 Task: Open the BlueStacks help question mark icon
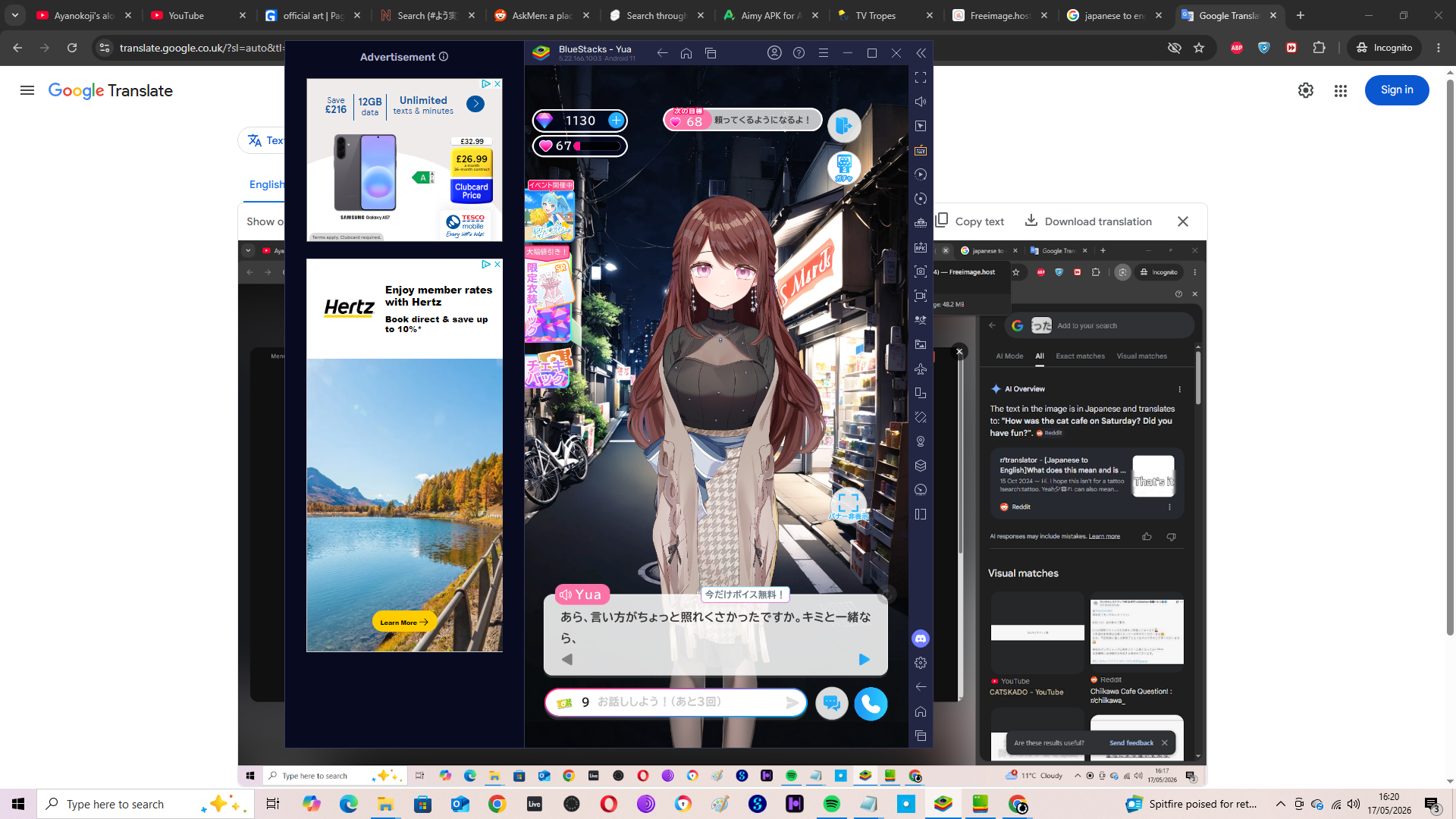click(799, 53)
